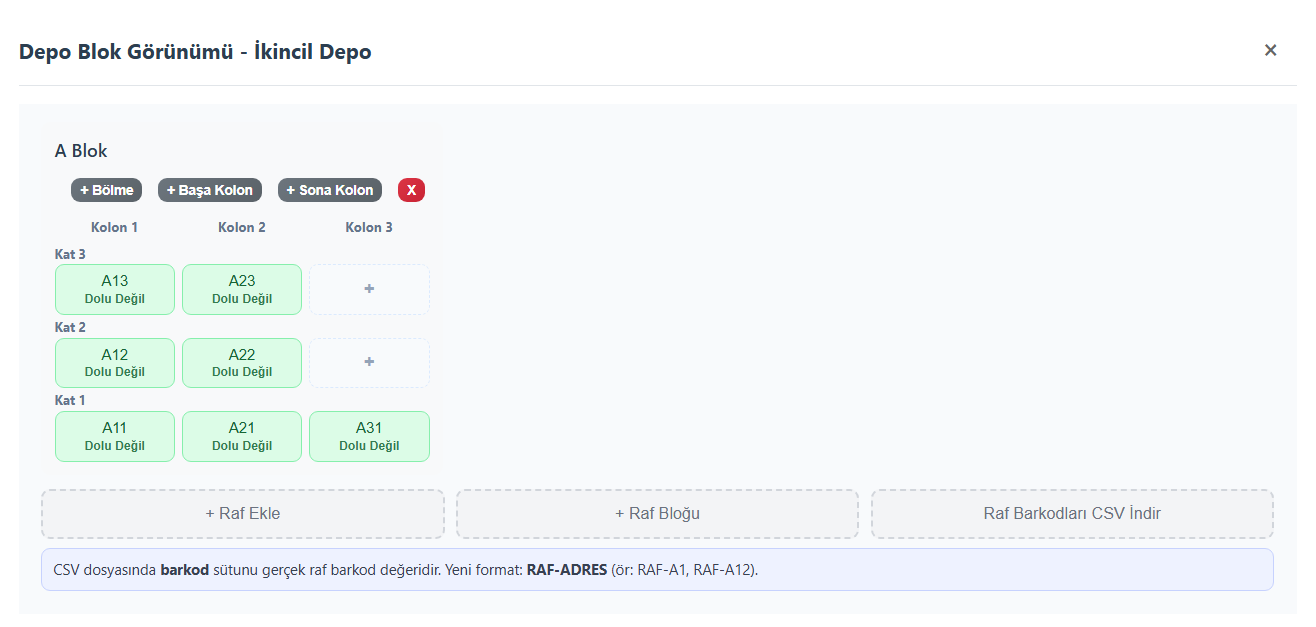Viewport: 1316px width, 627px height.
Task: Click the + Raf Bloğu button
Action: tap(657, 514)
